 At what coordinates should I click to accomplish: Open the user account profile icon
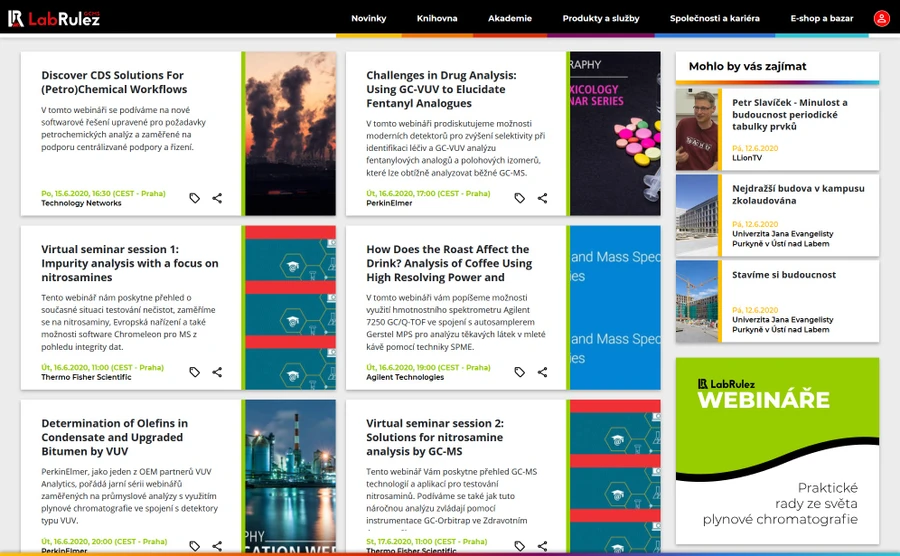coord(881,18)
